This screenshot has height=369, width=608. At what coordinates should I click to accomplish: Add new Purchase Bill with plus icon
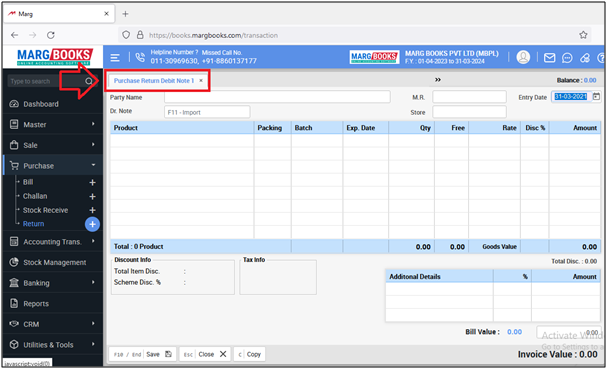(x=92, y=183)
